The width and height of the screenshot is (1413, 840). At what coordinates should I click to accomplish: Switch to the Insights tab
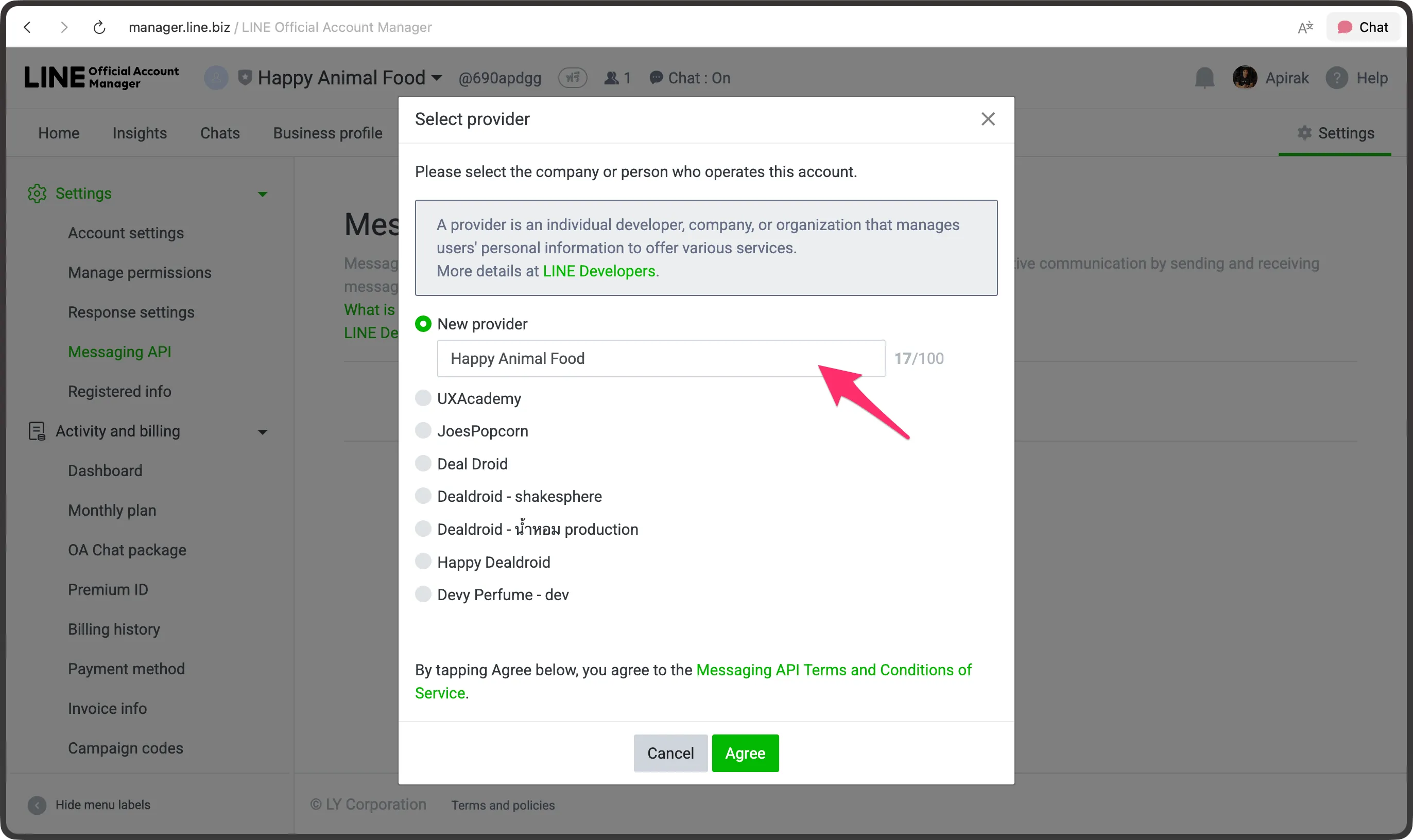tap(140, 132)
